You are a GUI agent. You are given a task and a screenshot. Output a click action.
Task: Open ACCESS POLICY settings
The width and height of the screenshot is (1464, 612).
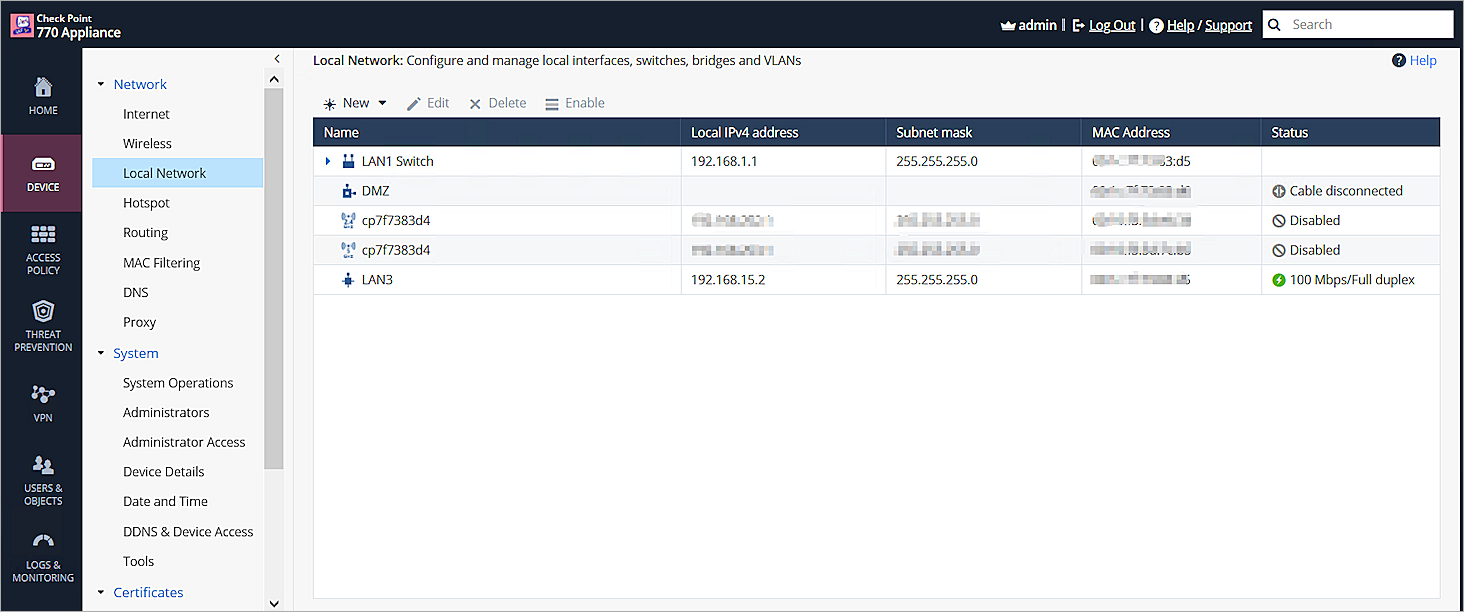coord(42,248)
